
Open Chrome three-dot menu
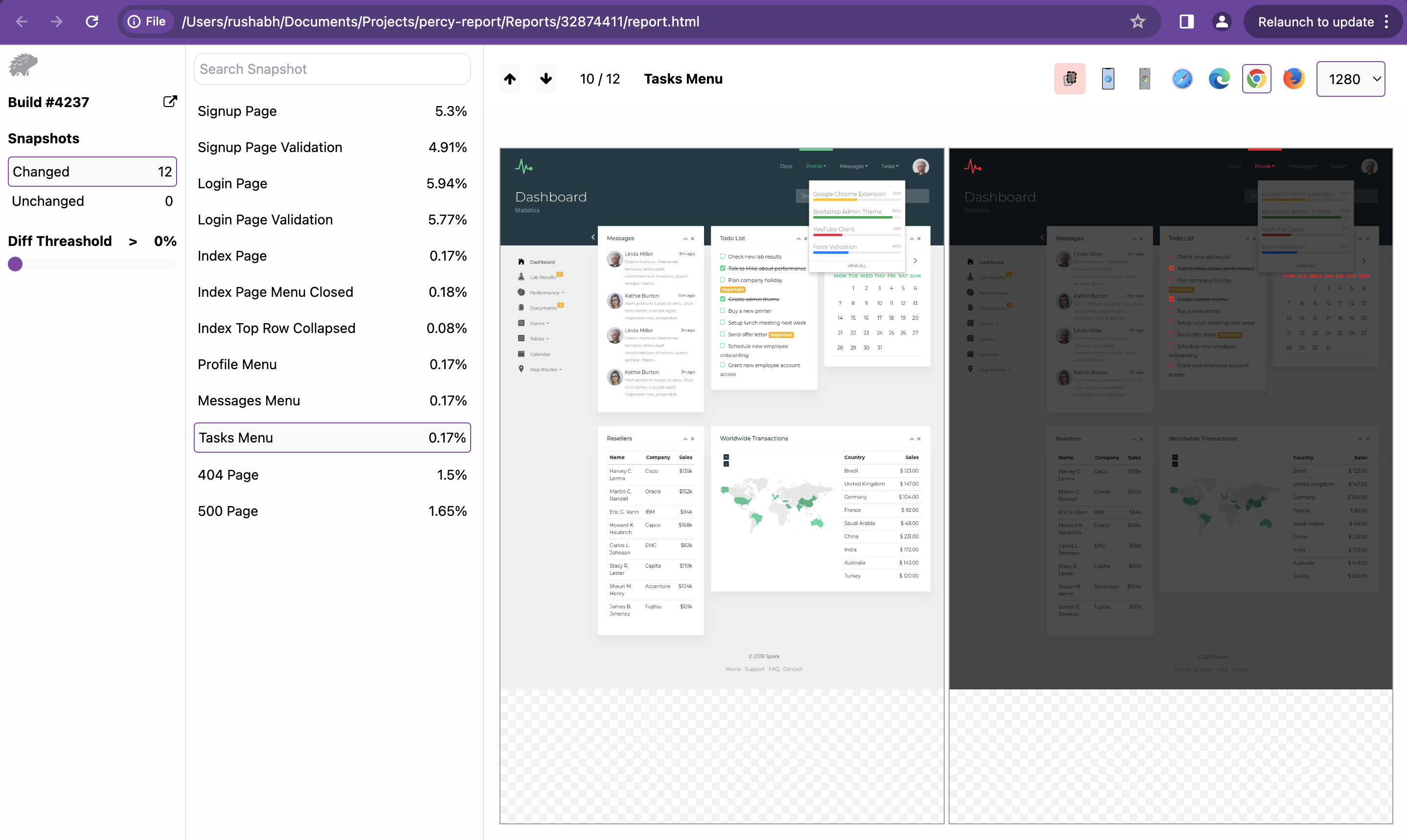click(1386, 22)
